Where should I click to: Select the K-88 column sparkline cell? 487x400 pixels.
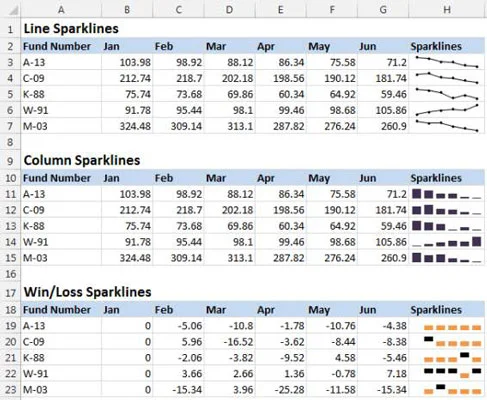(447, 226)
